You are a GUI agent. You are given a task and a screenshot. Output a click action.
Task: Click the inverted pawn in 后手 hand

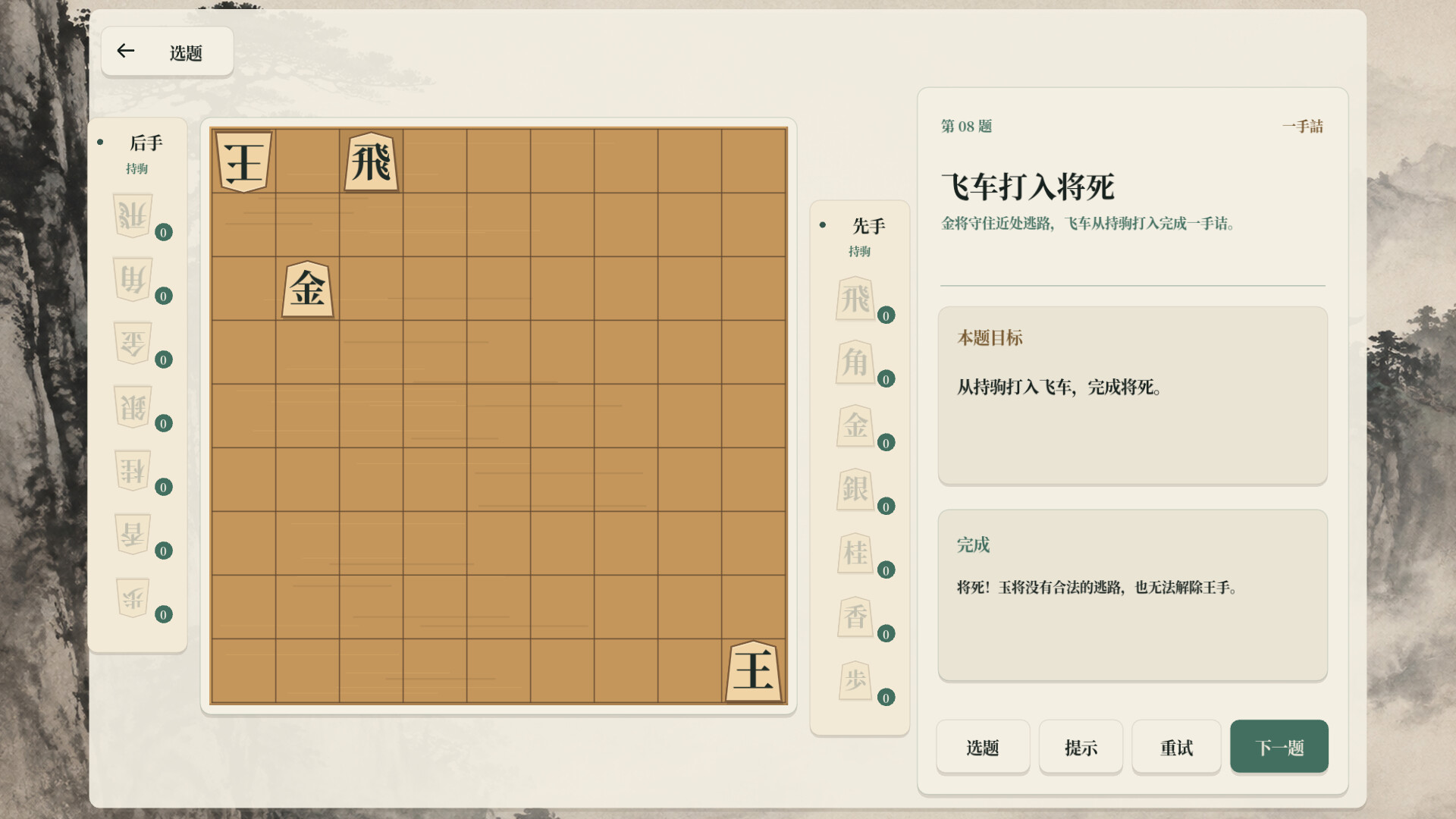coord(133,598)
